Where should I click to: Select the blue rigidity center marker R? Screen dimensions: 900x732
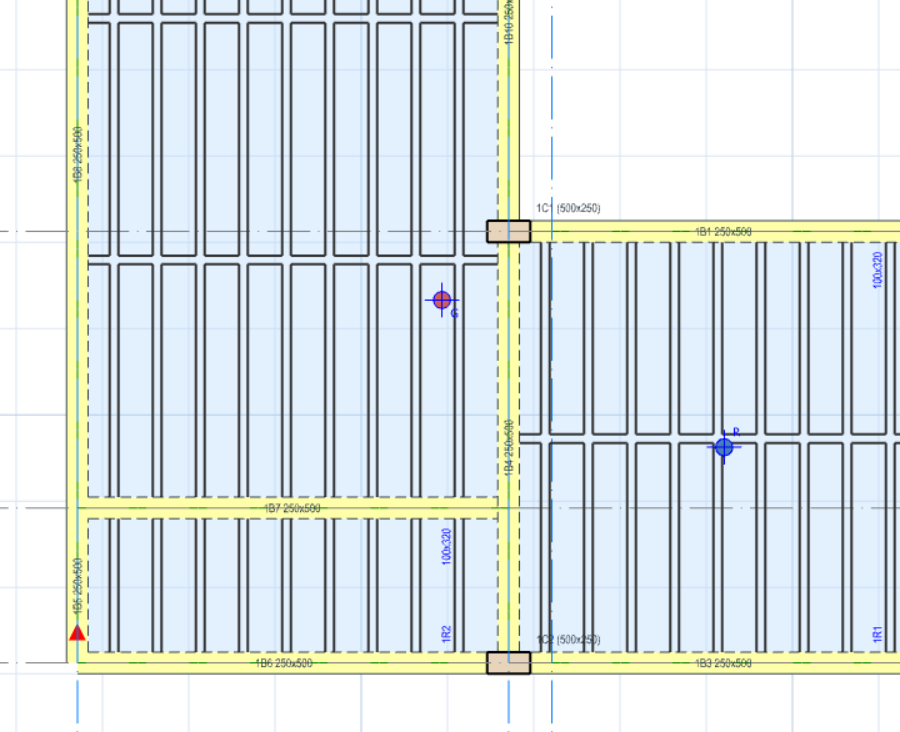pos(724,447)
